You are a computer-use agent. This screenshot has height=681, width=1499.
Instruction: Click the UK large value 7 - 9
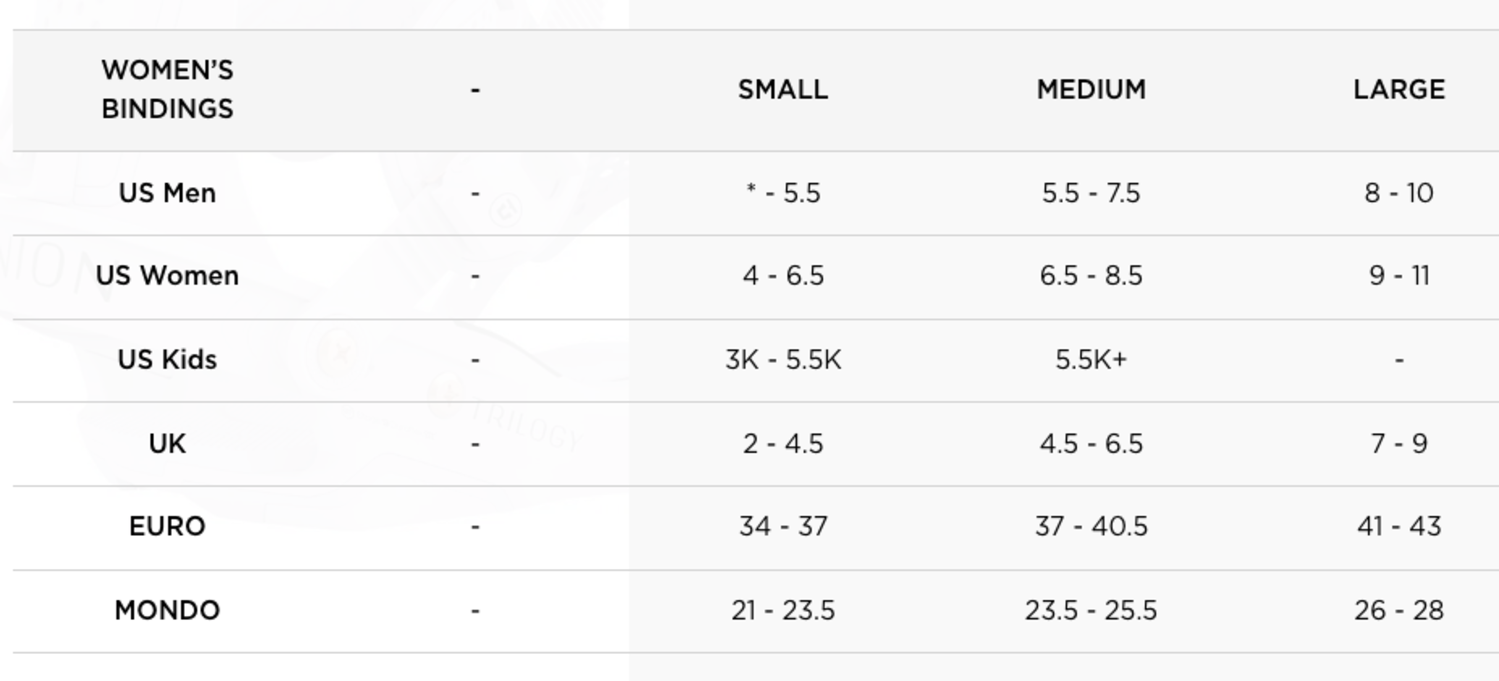coord(1399,443)
